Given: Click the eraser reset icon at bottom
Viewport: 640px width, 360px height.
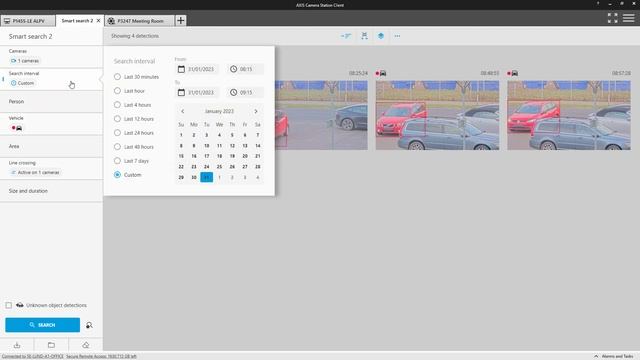Looking at the screenshot, I should [86, 345].
